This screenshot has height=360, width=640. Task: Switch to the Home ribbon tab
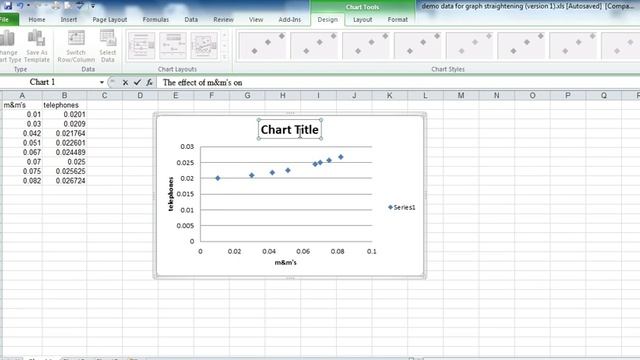tap(37, 20)
